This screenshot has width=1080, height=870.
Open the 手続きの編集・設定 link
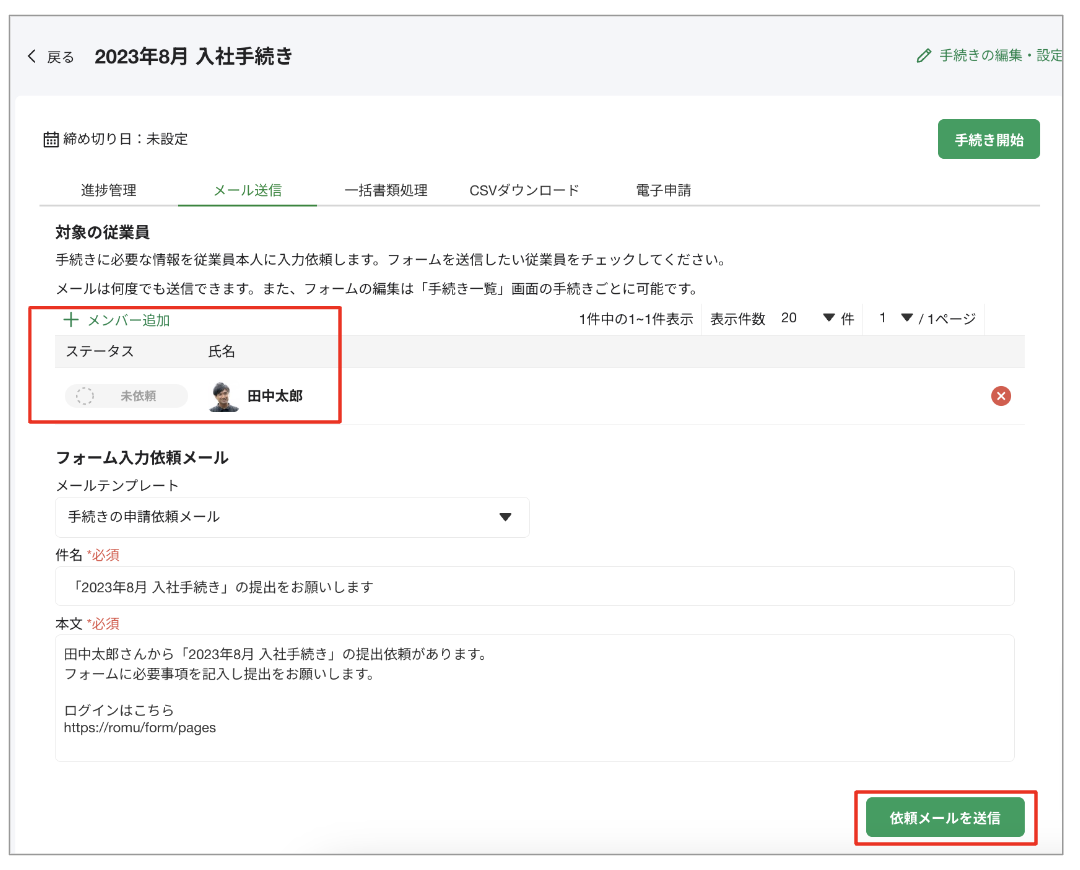click(x=1000, y=56)
